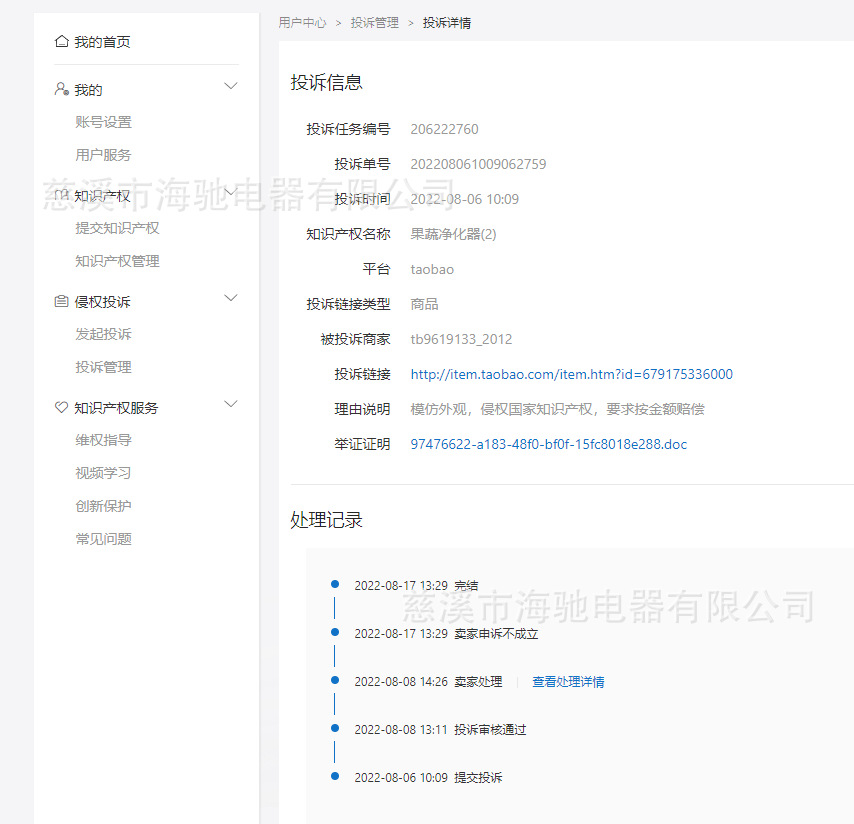Image resolution: width=854 pixels, height=824 pixels.
Task: Go to 用户中心 in the breadcrumb
Action: 302,23
